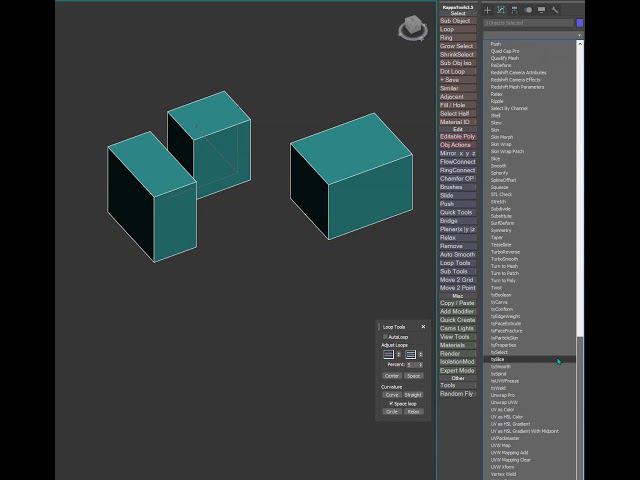
Task: Open the modifier list dropdown arrow
Action: pyautogui.click(x=579, y=35)
